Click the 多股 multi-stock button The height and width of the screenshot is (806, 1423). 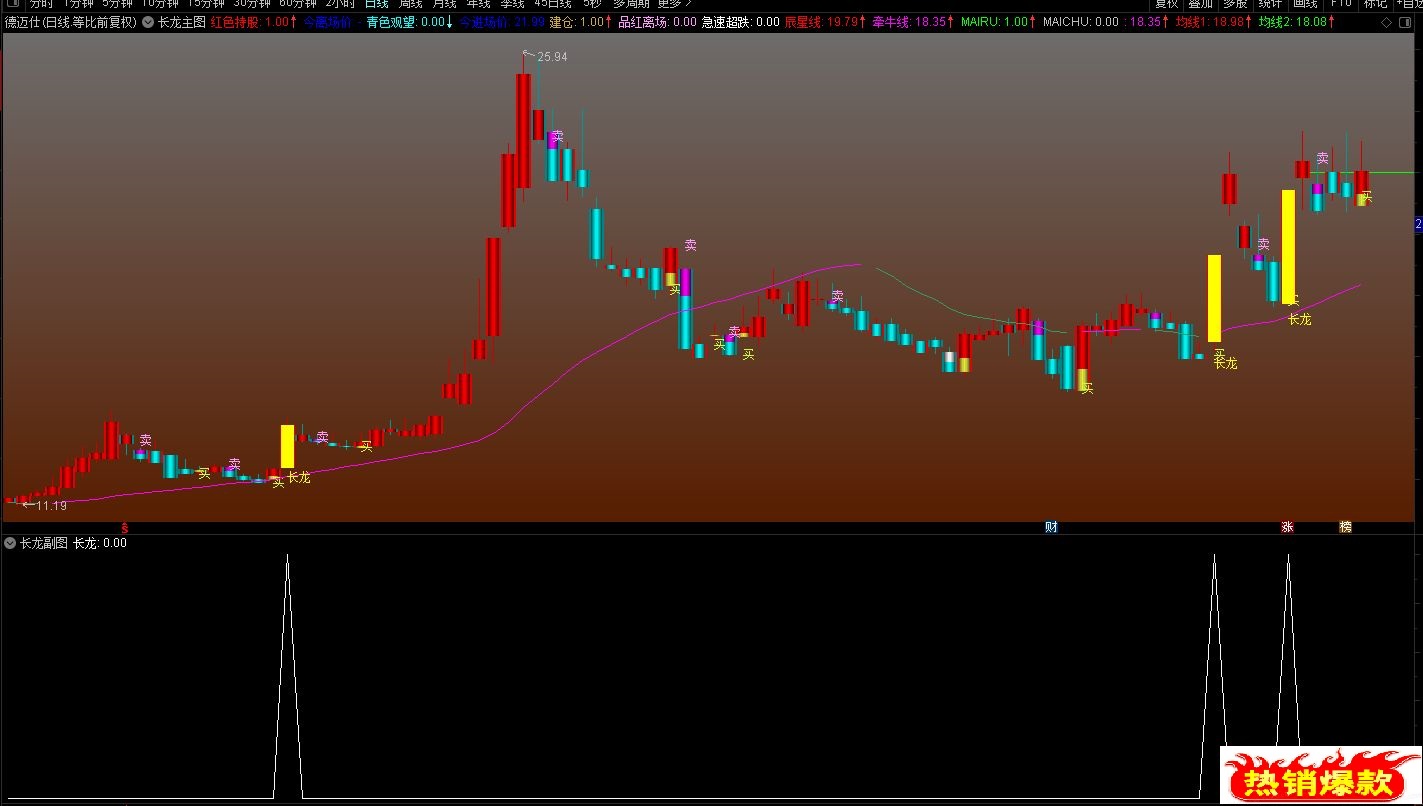tap(1234, 4)
